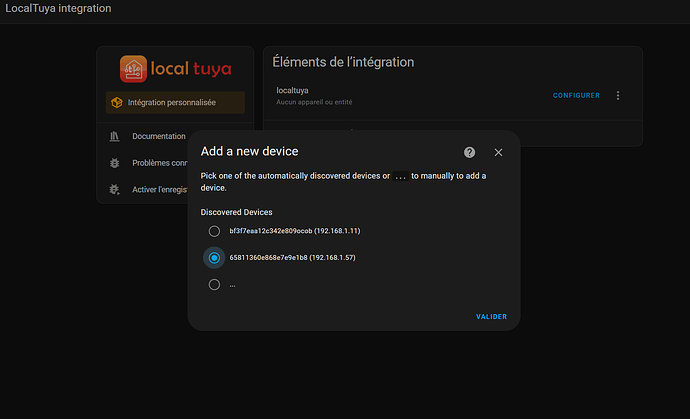The height and width of the screenshot is (419, 690).
Task: Click the book icon beside Documentation
Action: tap(115, 136)
